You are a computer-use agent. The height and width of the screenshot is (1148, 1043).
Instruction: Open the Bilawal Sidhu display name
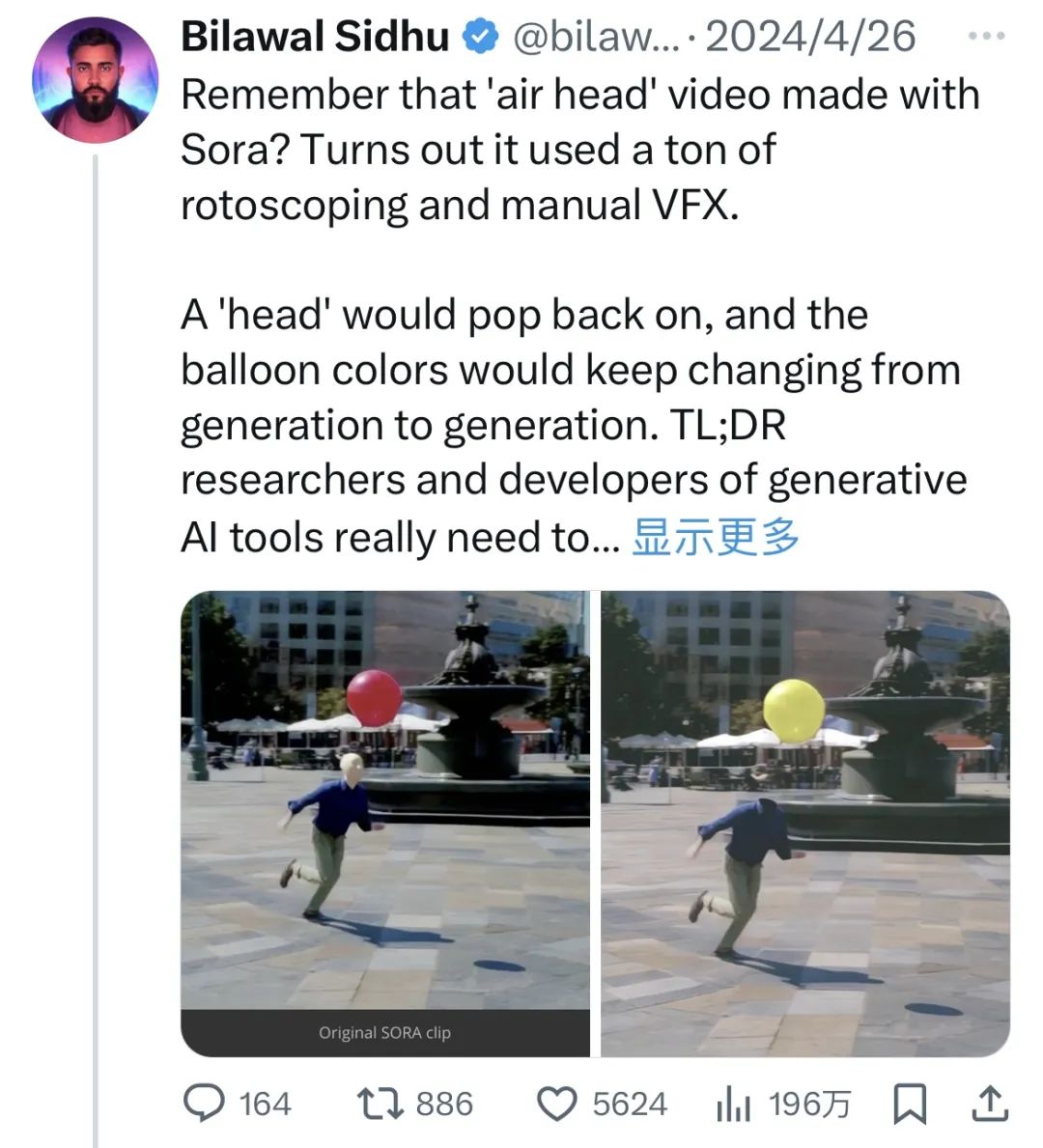(x=315, y=36)
